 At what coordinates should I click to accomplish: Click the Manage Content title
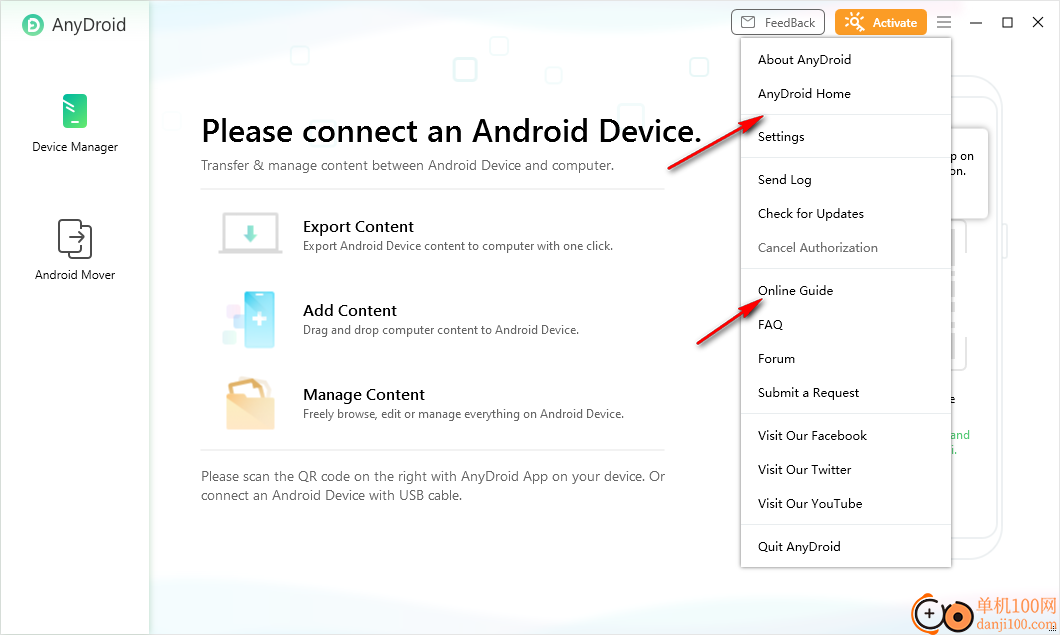[x=364, y=394]
